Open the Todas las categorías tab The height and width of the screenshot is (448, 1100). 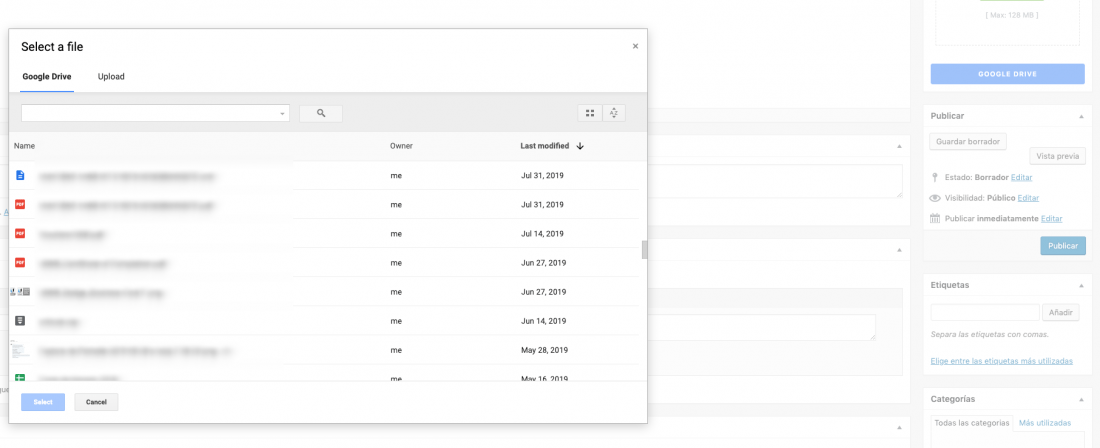972,423
